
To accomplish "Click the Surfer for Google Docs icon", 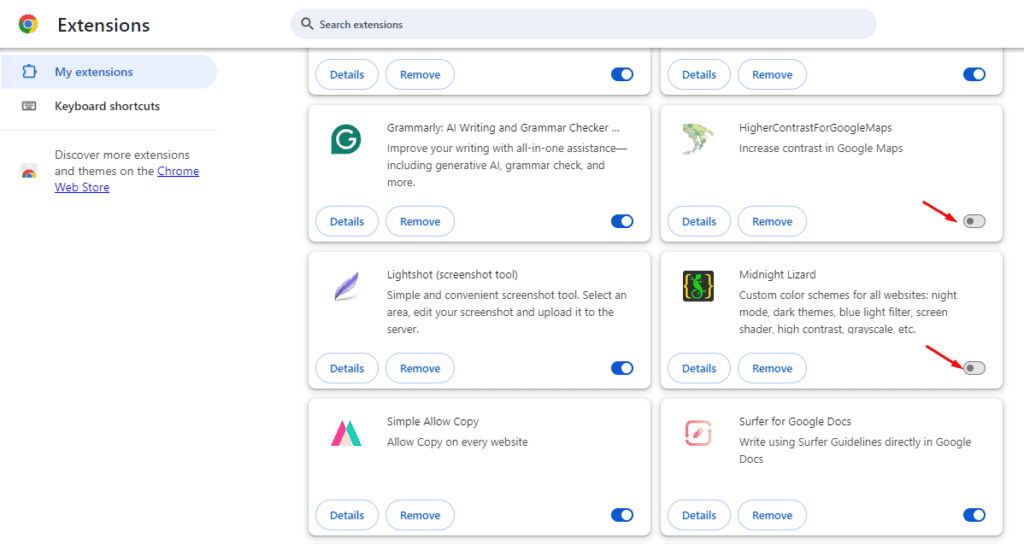I will click(x=698, y=433).
